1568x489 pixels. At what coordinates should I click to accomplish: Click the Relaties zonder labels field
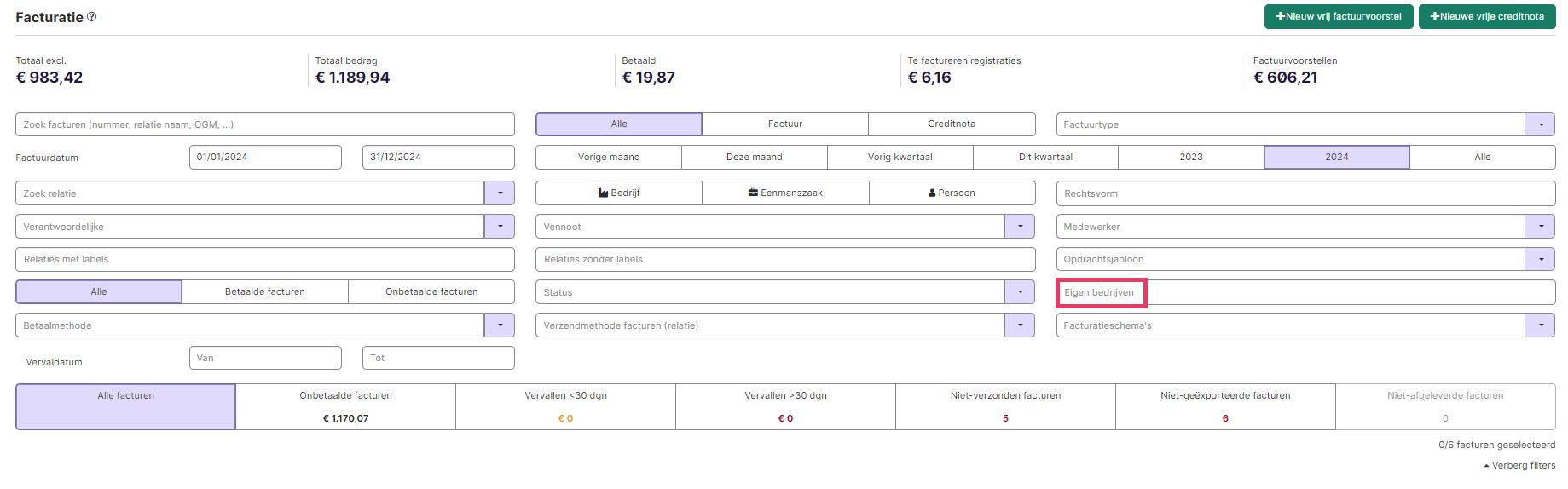pyautogui.click(x=785, y=259)
